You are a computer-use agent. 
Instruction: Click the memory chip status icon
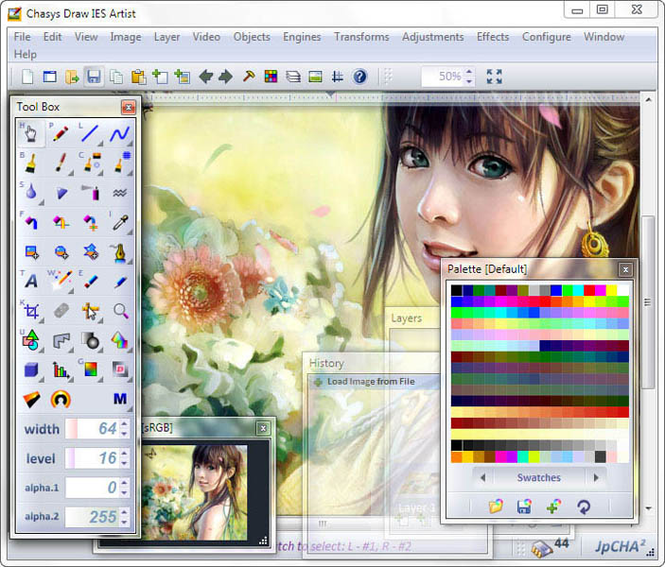point(542,547)
